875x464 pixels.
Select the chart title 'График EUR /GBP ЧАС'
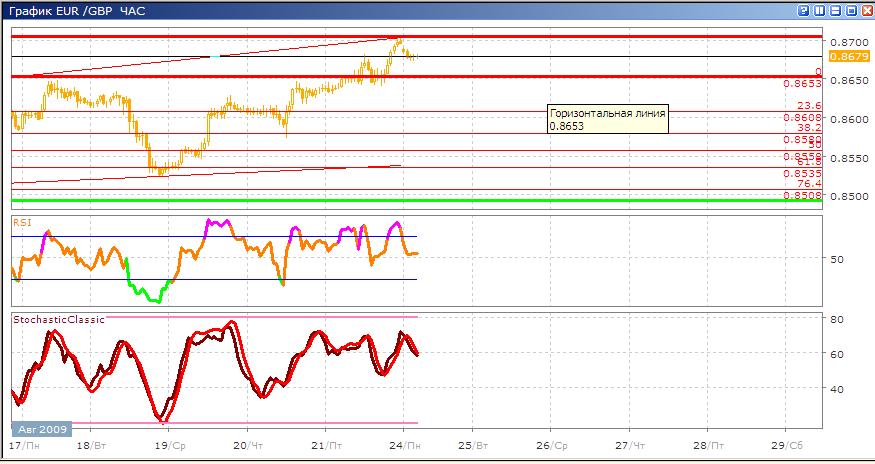pos(77,11)
